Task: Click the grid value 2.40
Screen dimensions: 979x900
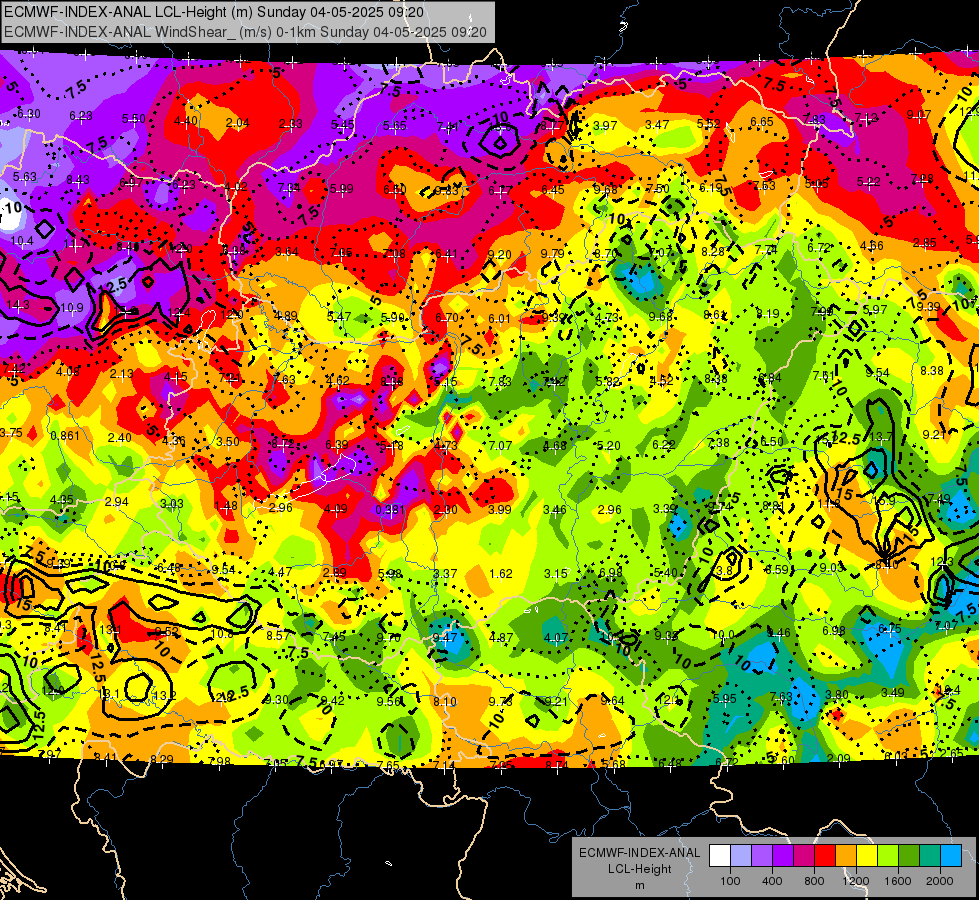Action: (120, 438)
